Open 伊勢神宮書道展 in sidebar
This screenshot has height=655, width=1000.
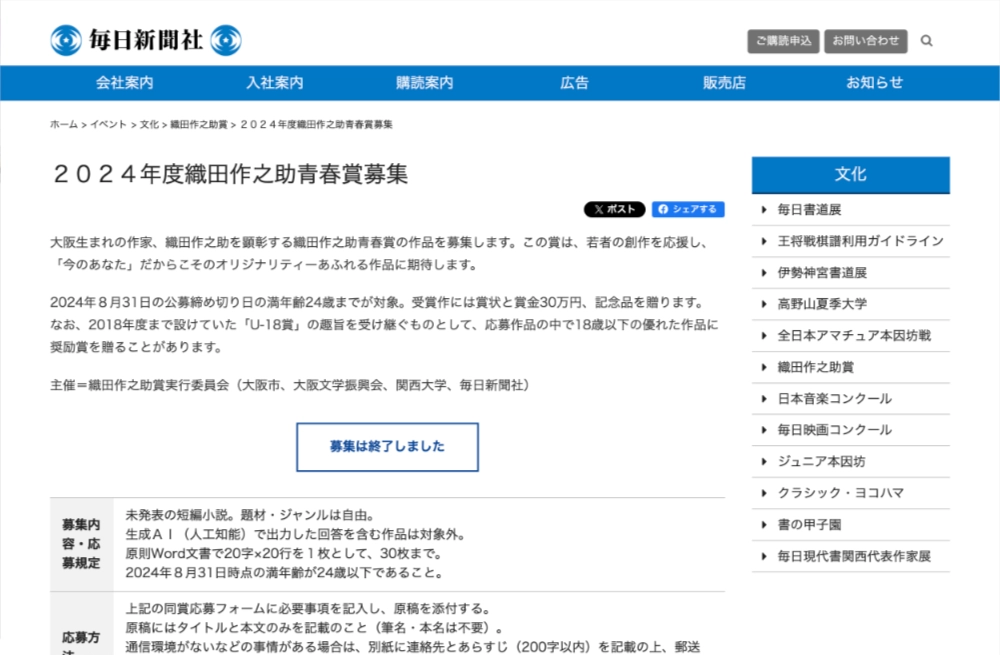(821, 273)
